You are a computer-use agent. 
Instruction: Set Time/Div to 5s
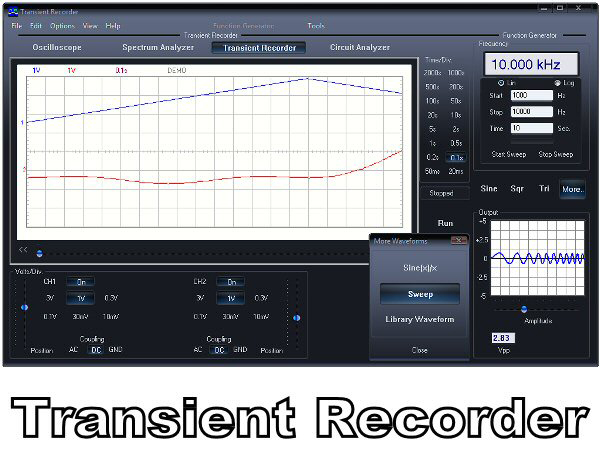tap(432, 129)
